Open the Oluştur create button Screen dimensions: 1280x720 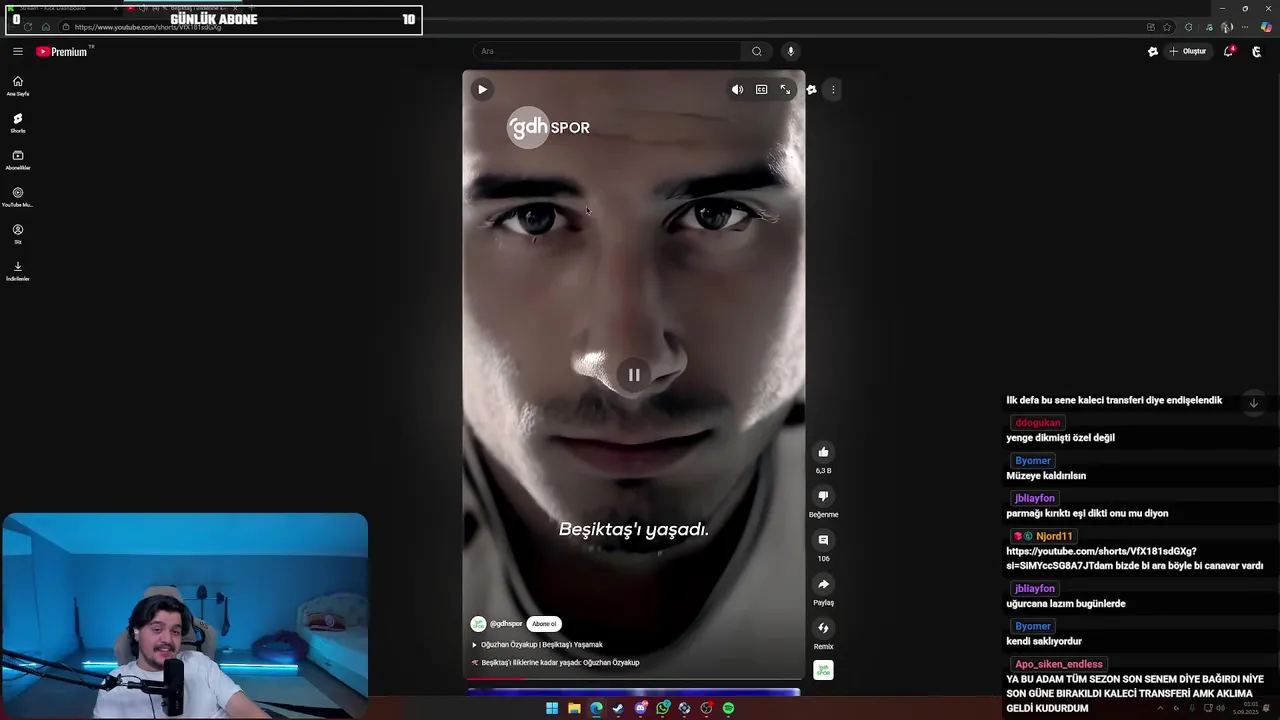1189,51
